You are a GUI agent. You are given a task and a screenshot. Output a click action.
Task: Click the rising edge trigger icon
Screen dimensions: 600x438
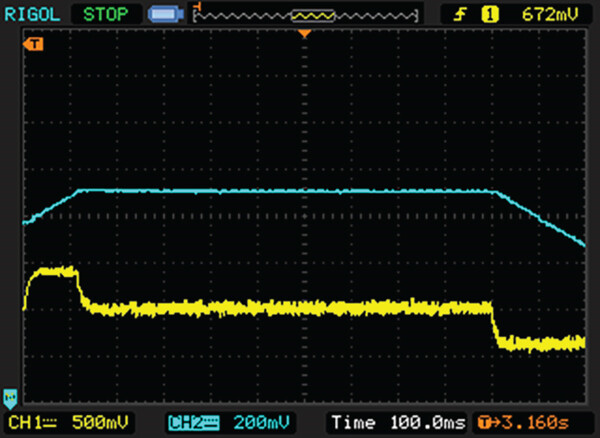point(460,15)
